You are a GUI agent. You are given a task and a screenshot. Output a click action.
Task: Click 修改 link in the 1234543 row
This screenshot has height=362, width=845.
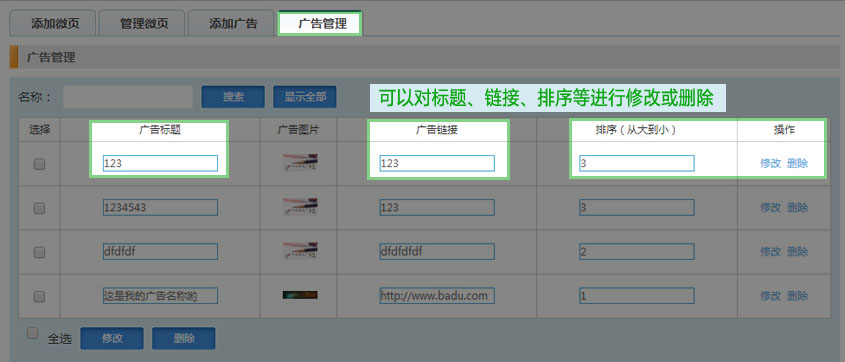[771, 207]
